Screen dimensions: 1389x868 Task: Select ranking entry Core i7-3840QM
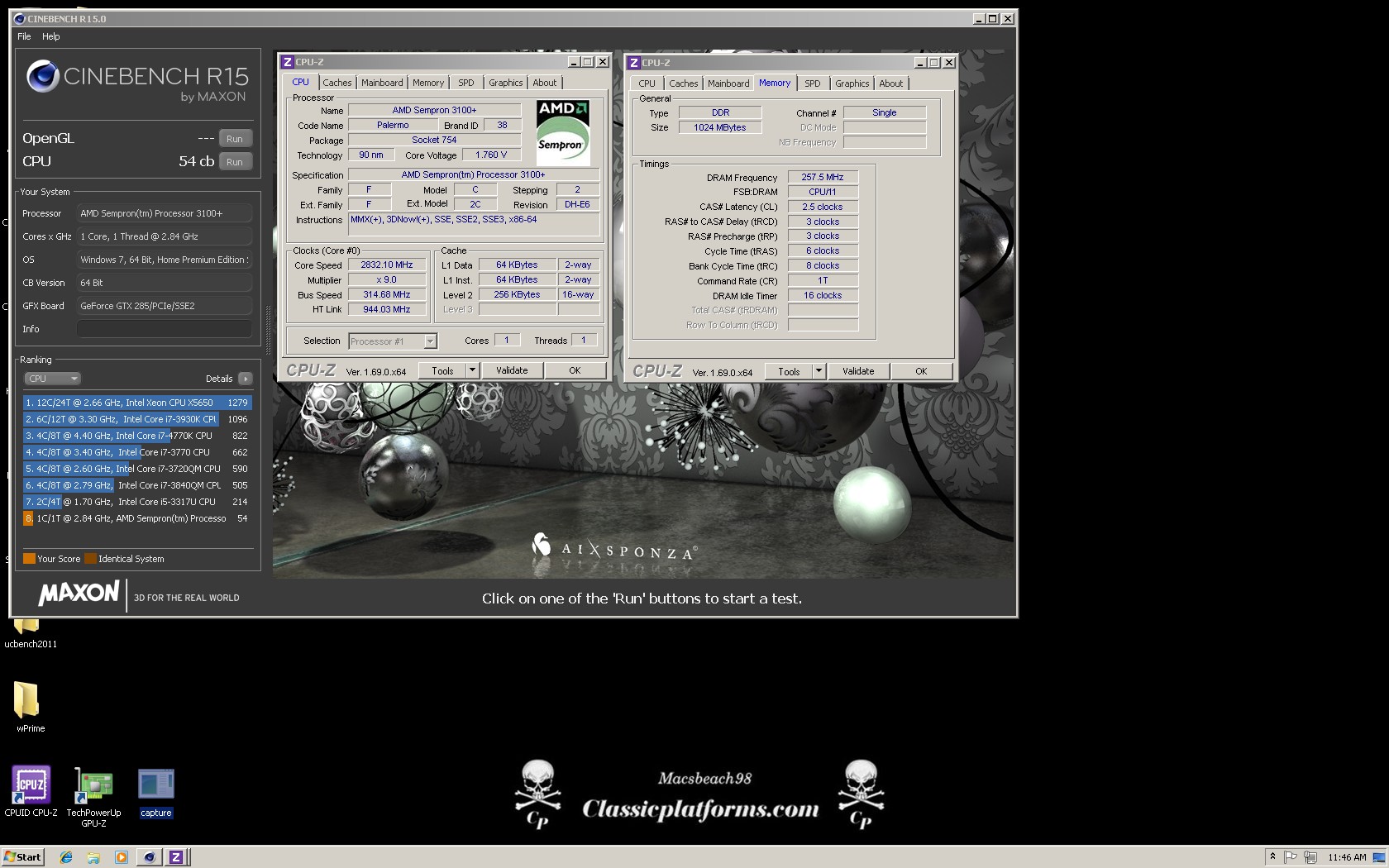pos(137,485)
